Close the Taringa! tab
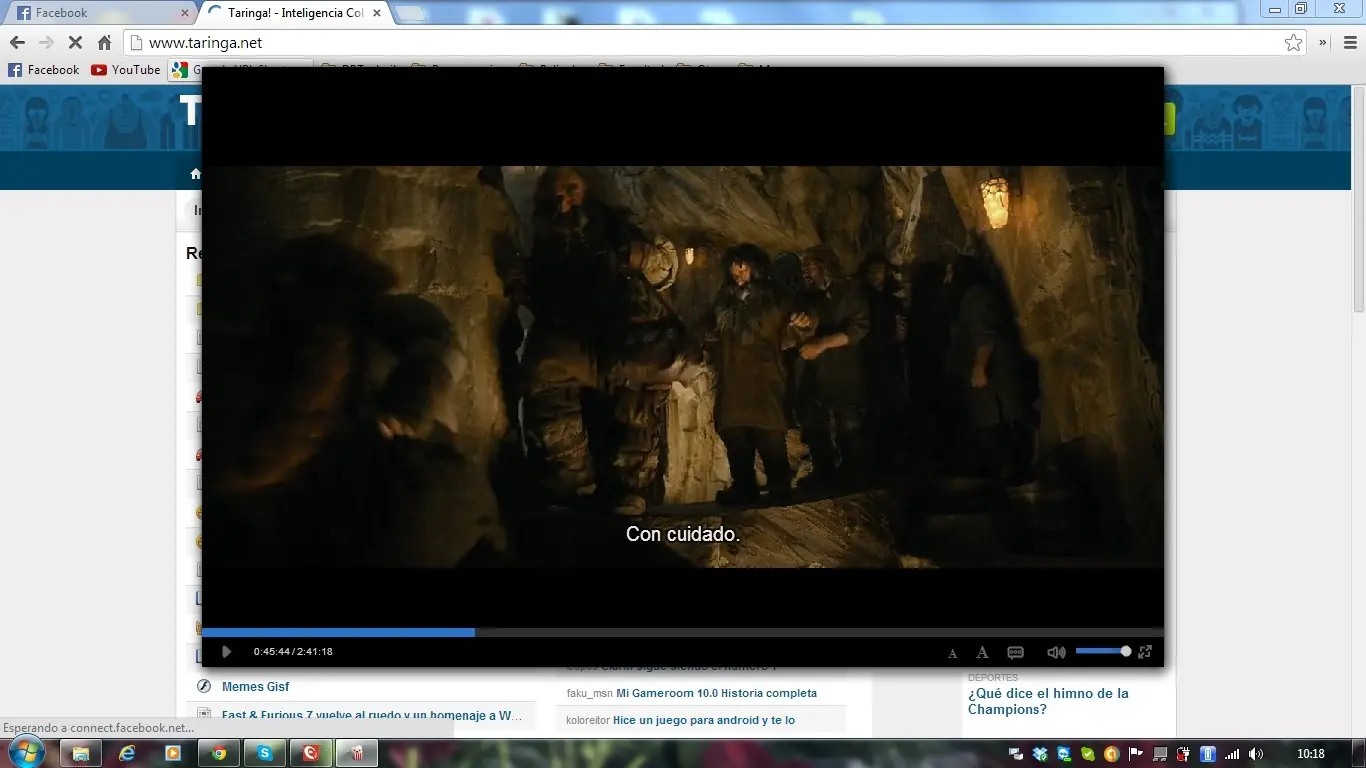 point(377,13)
